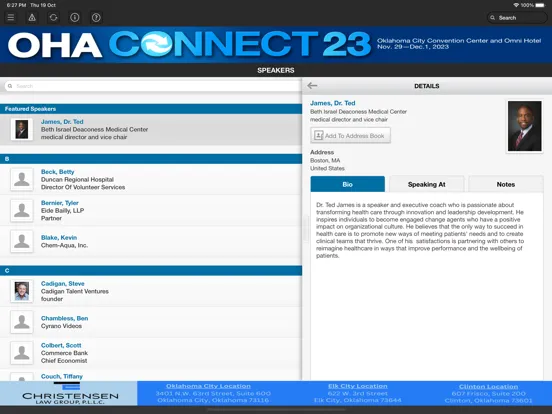Image resolution: width=552 pixels, height=414 pixels.
Task: Click Duncan Regional Hospital text
Action: (77, 180)
